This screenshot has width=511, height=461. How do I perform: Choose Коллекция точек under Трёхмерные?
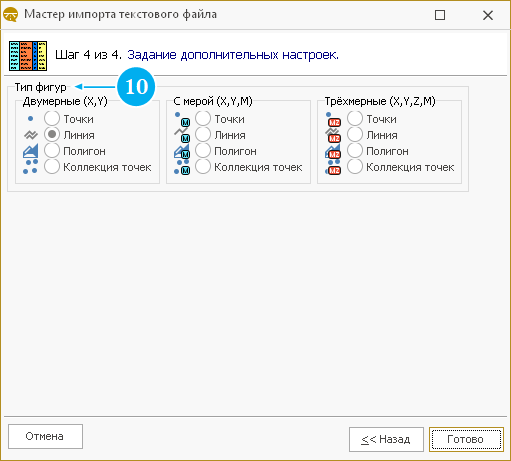click(400, 167)
